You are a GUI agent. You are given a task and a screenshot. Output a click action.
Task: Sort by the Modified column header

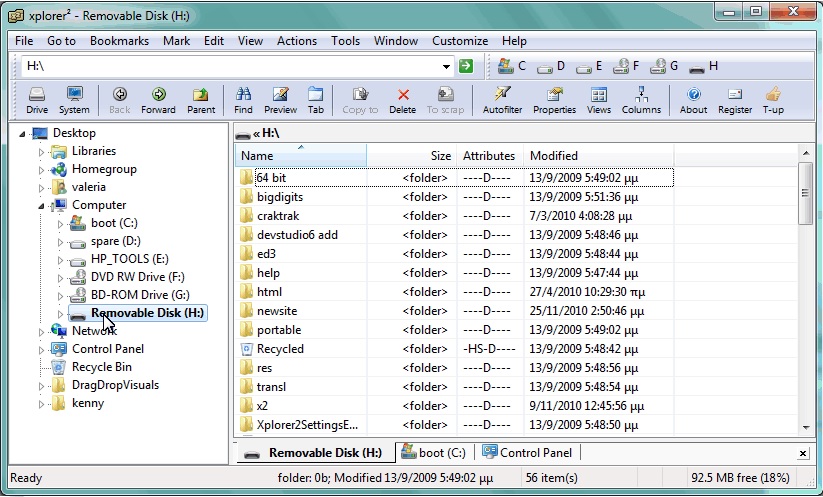click(554, 156)
